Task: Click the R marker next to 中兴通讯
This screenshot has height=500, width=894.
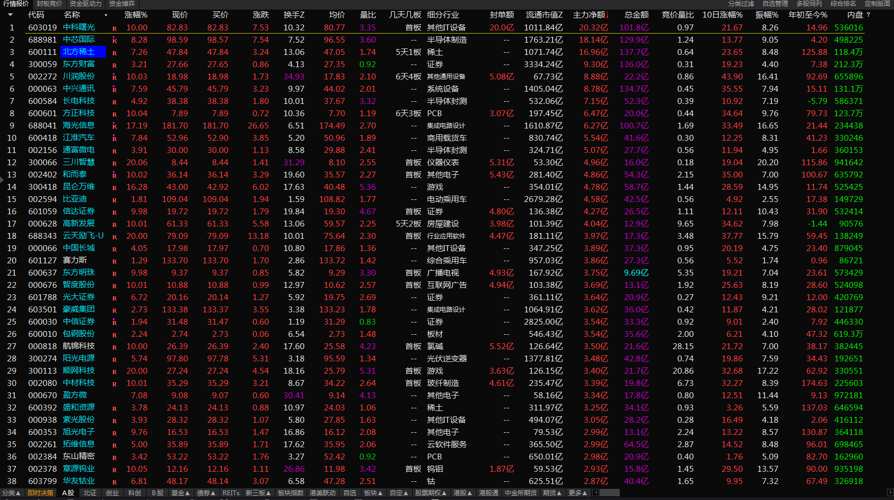Action: point(115,90)
